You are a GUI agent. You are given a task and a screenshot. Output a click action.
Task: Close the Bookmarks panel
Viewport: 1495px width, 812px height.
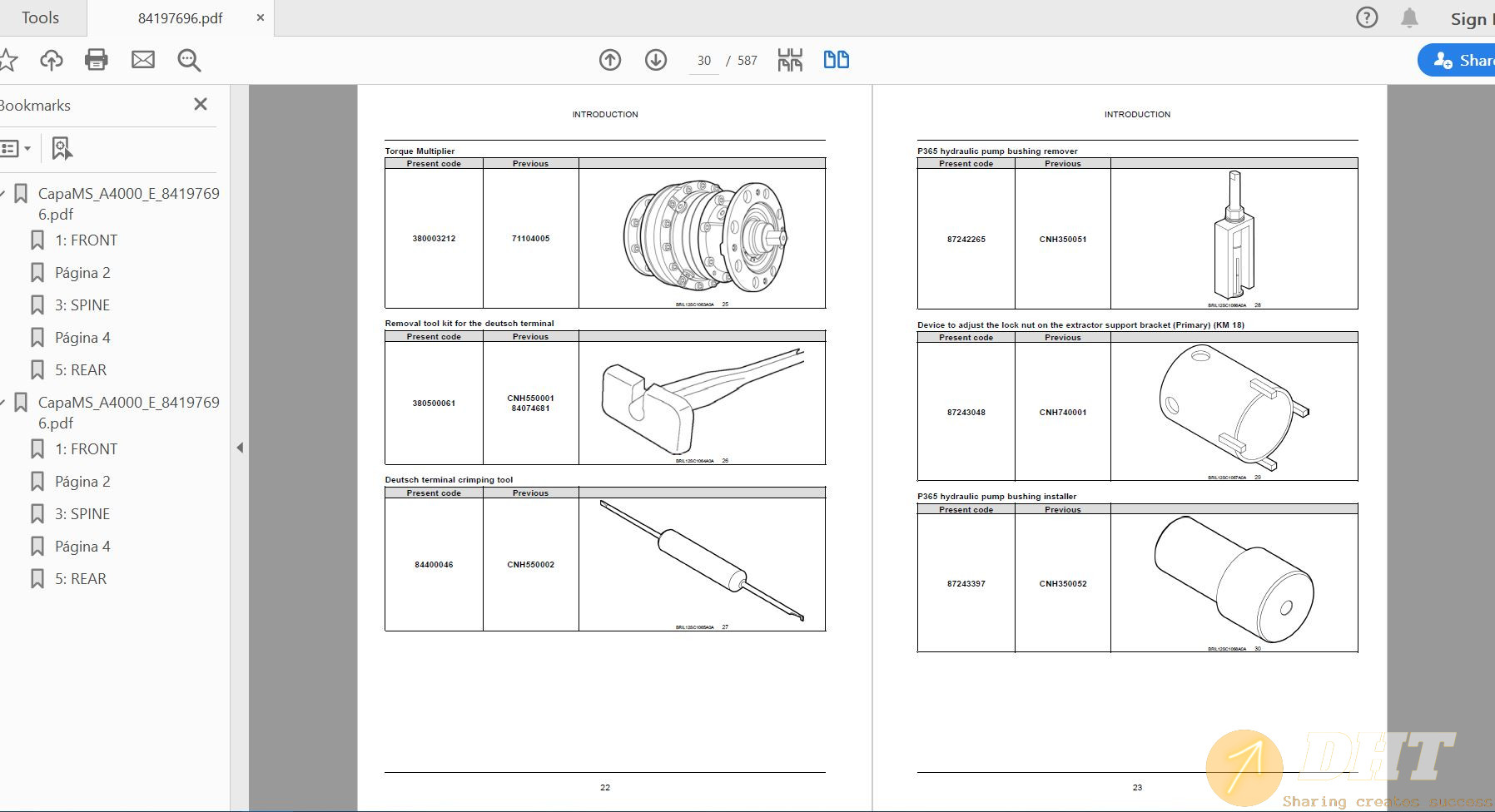point(201,104)
